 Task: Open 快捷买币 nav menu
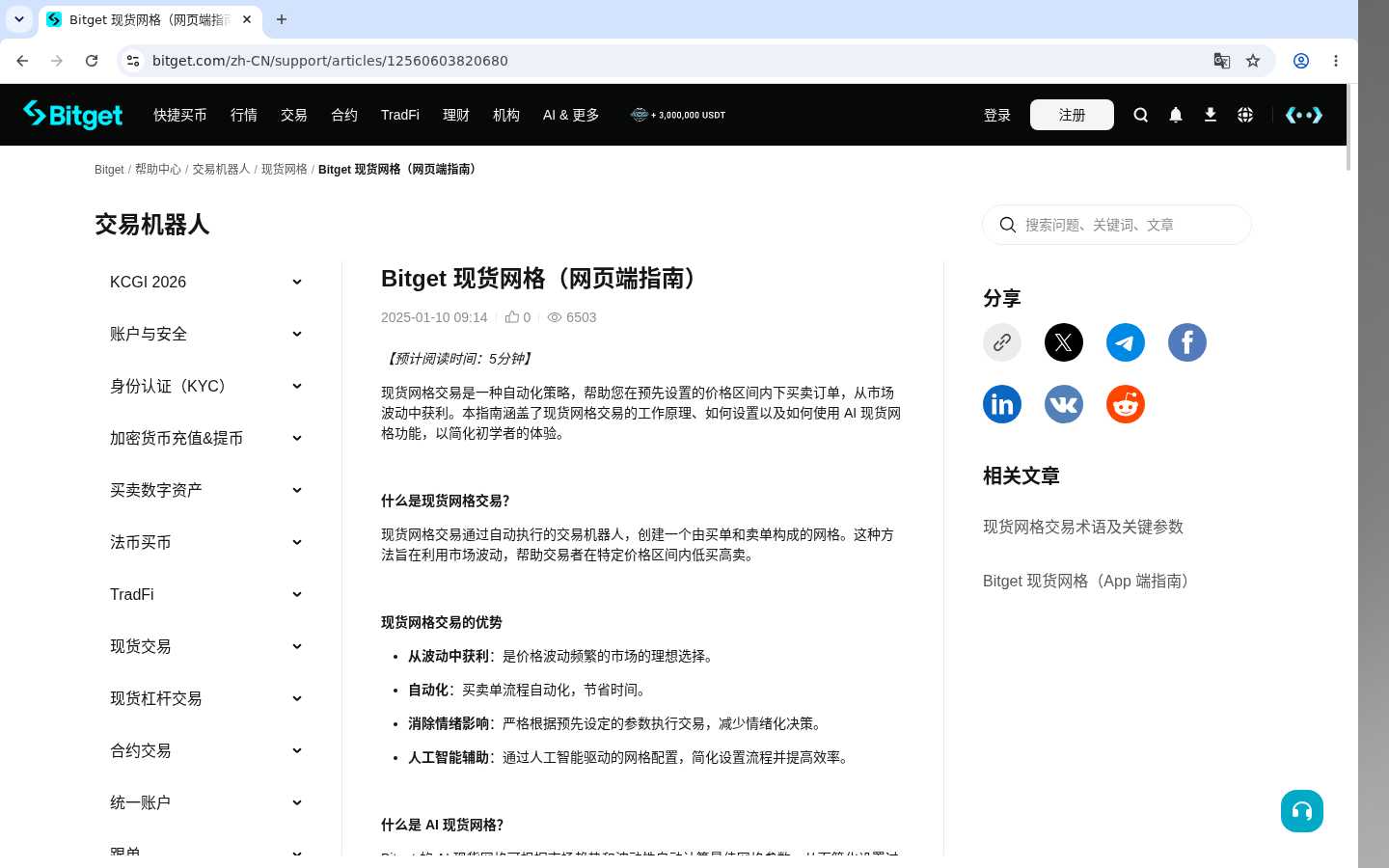click(180, 115)
